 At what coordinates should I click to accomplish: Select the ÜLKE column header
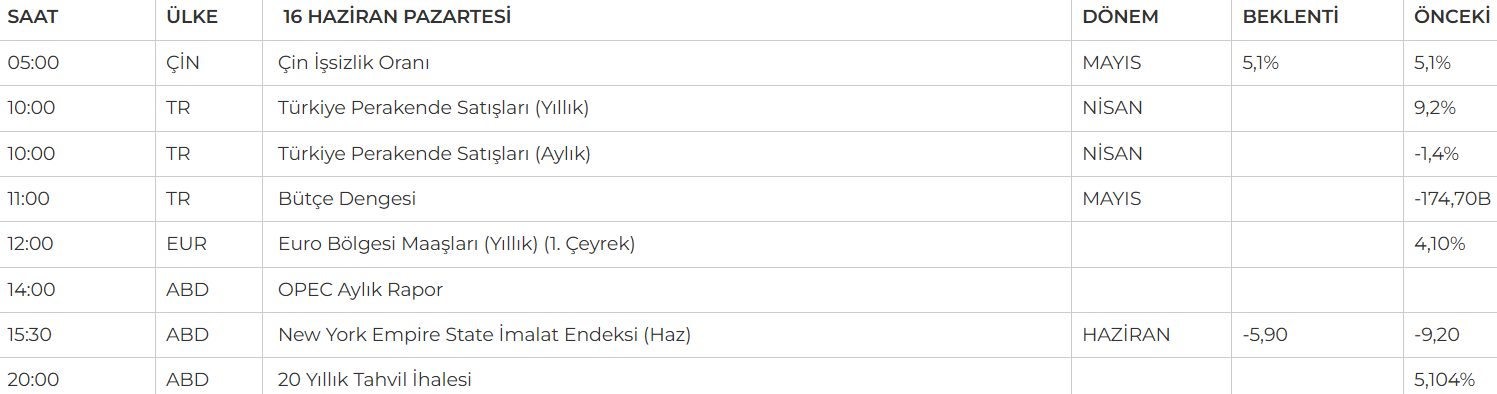(192, 17)
